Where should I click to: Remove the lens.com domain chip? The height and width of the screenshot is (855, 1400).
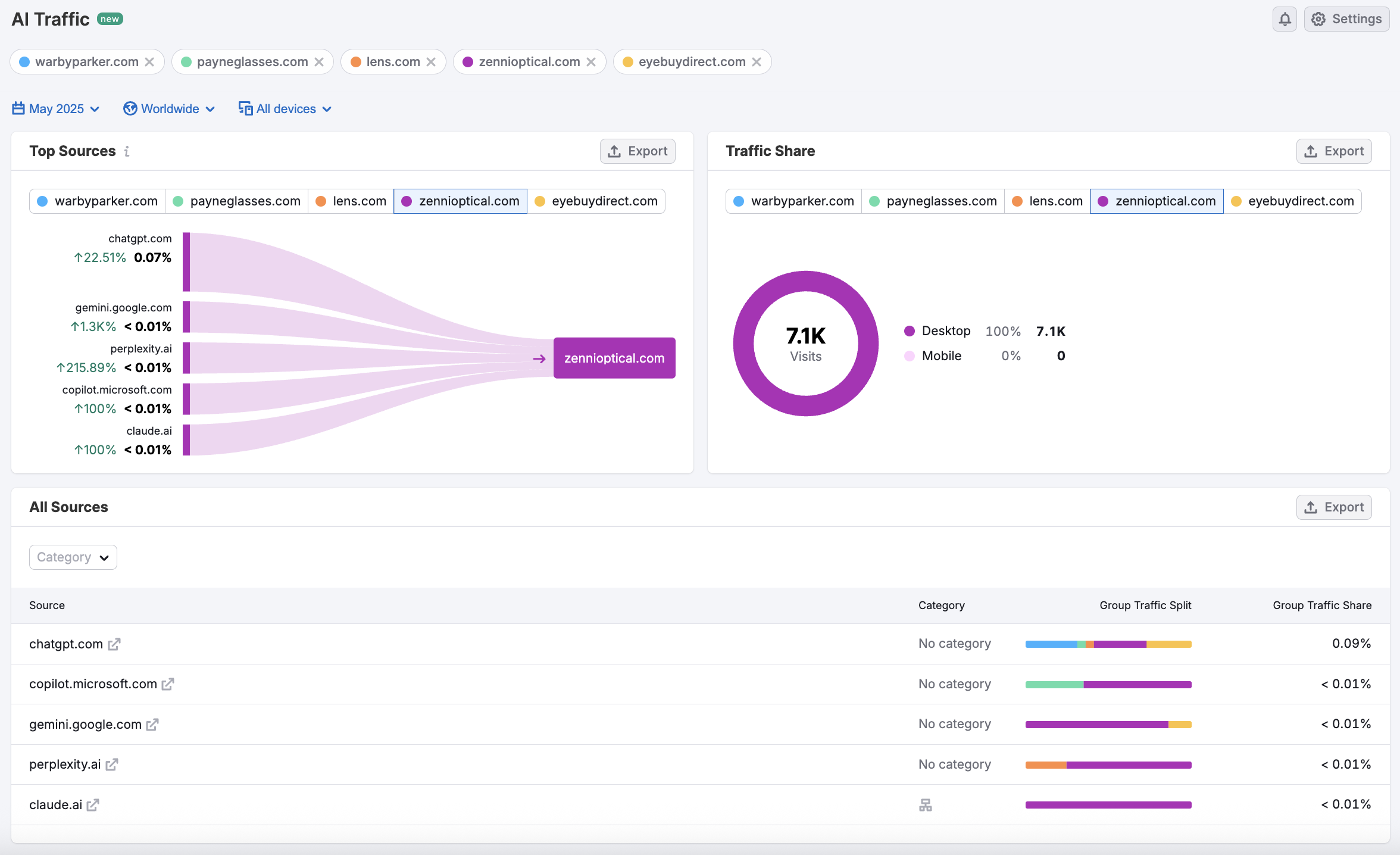click(x=432, y=62)
